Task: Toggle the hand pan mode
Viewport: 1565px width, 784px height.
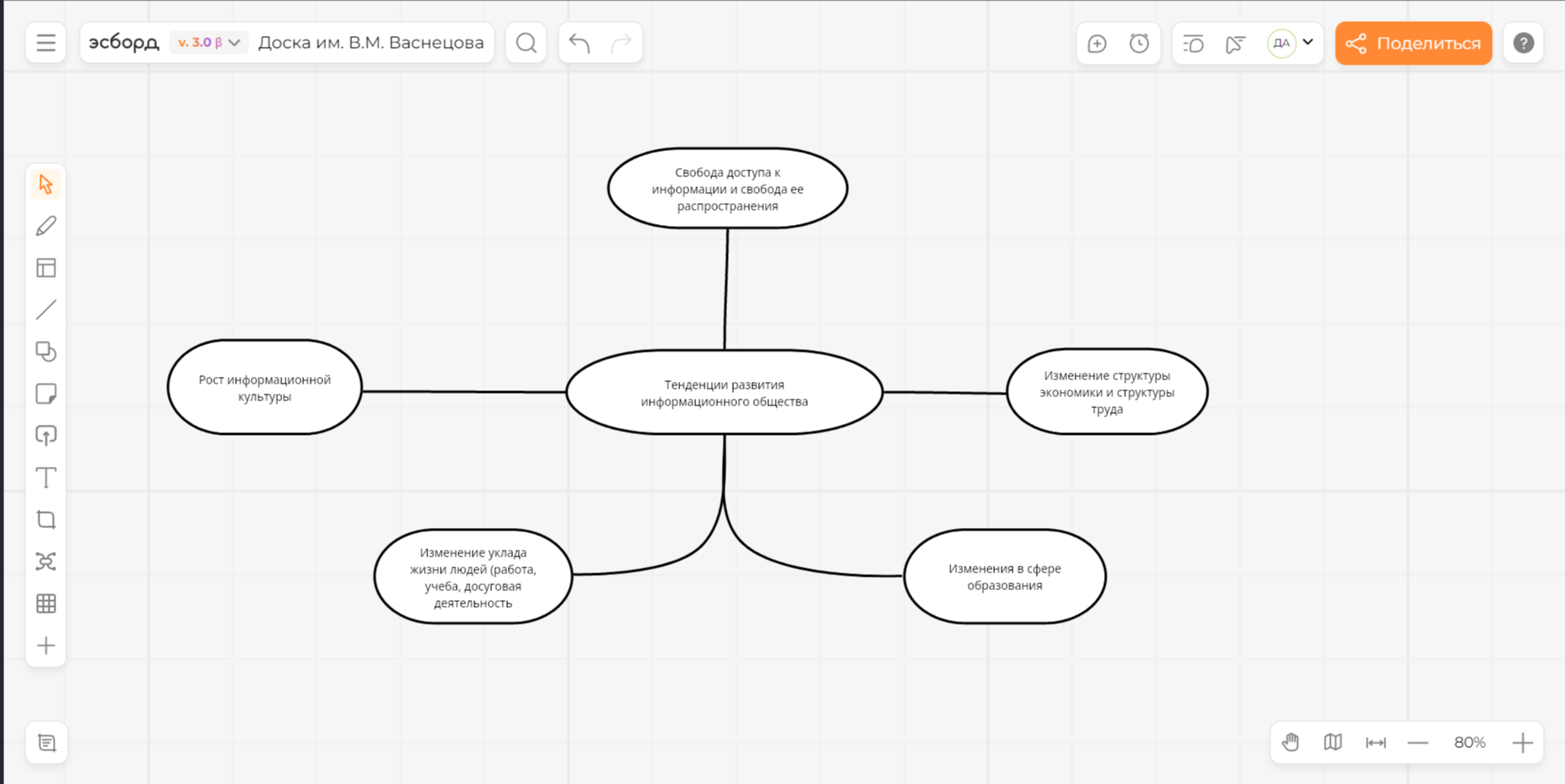Action: pos(1290,742)
